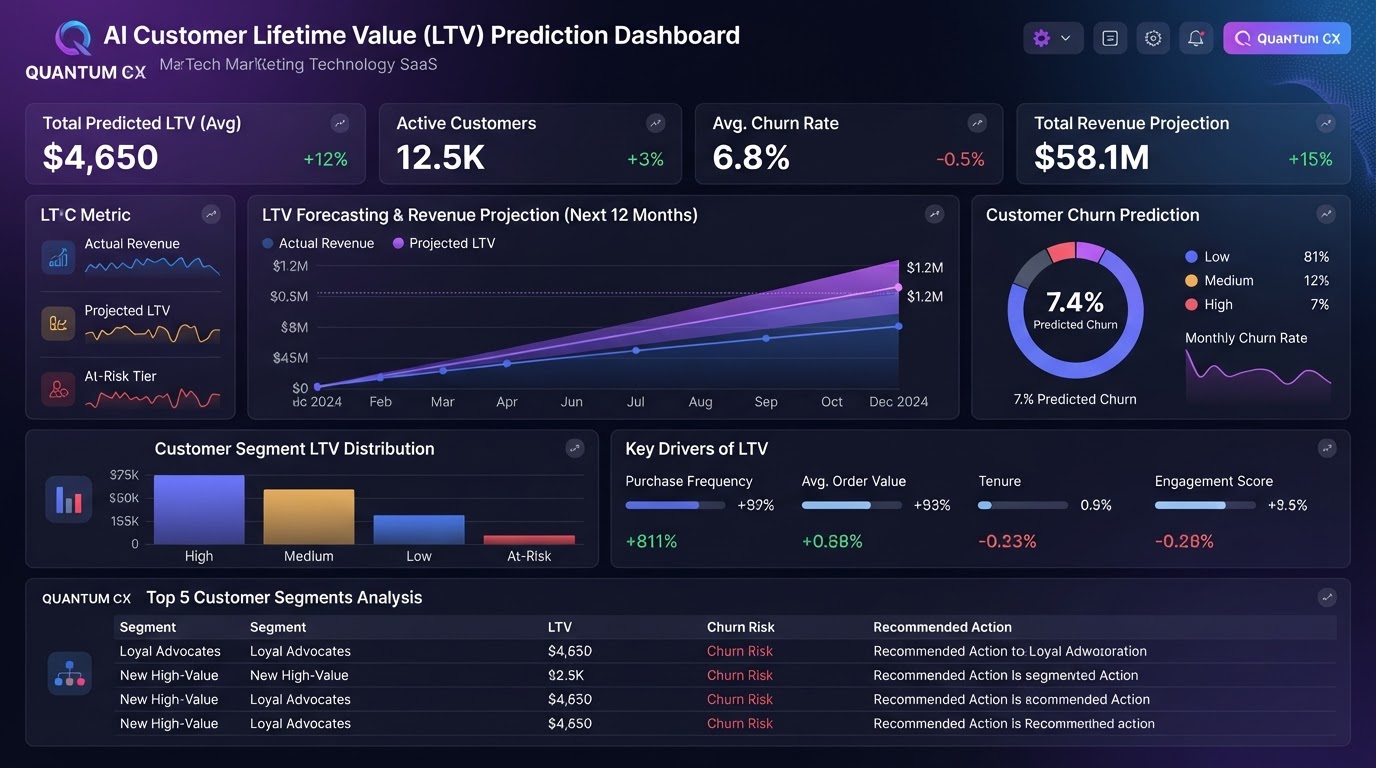Select the High segment bar
1376x768 pixels.
(x=199, y=509)
